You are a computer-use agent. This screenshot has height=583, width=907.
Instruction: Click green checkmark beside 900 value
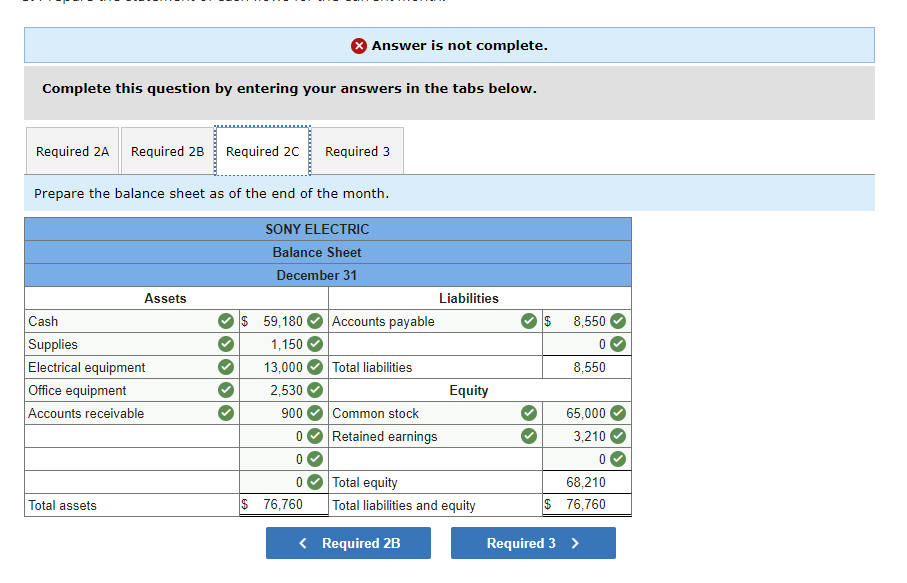pyautogui.click(x=315, y=413)
